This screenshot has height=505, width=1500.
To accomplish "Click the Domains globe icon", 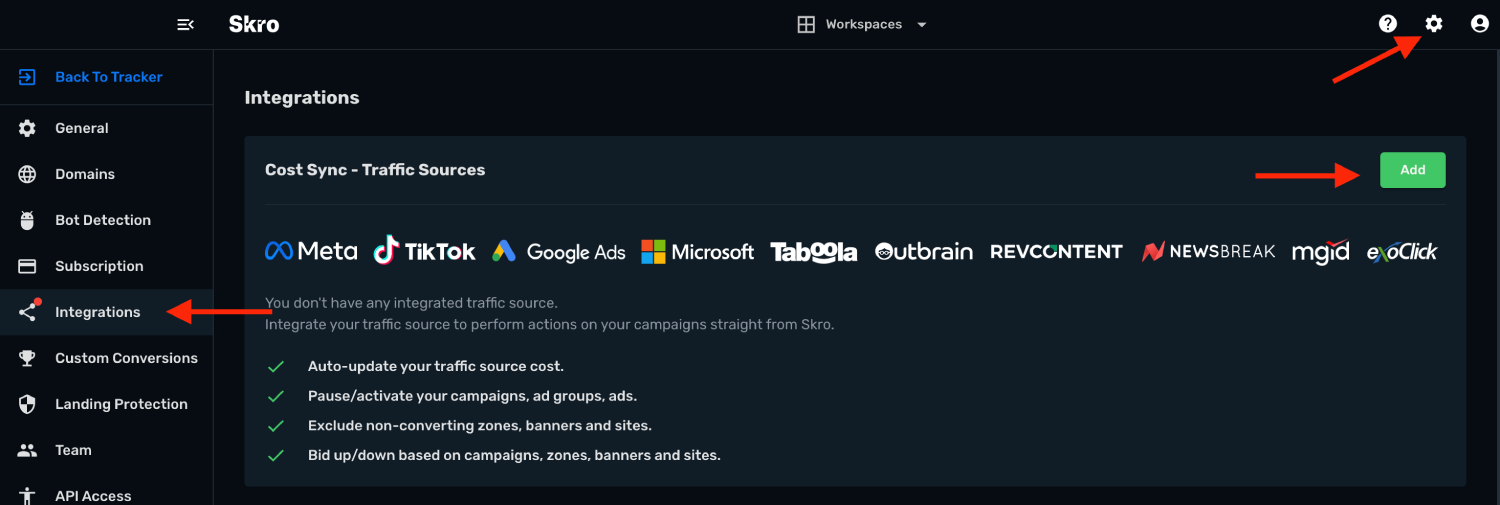I will click(x=27, y=174).
